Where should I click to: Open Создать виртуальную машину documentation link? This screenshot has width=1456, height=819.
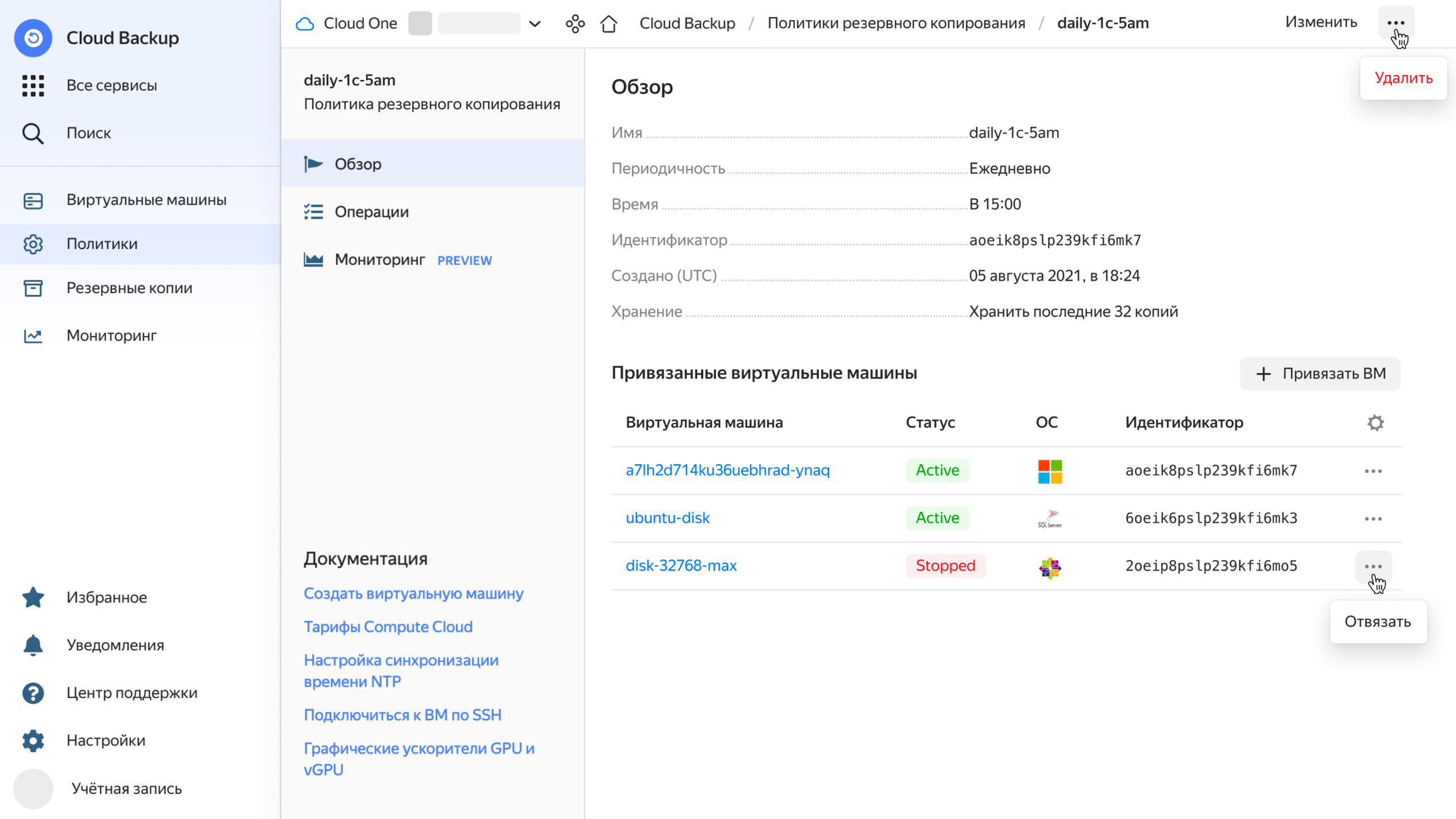(413, 593)
